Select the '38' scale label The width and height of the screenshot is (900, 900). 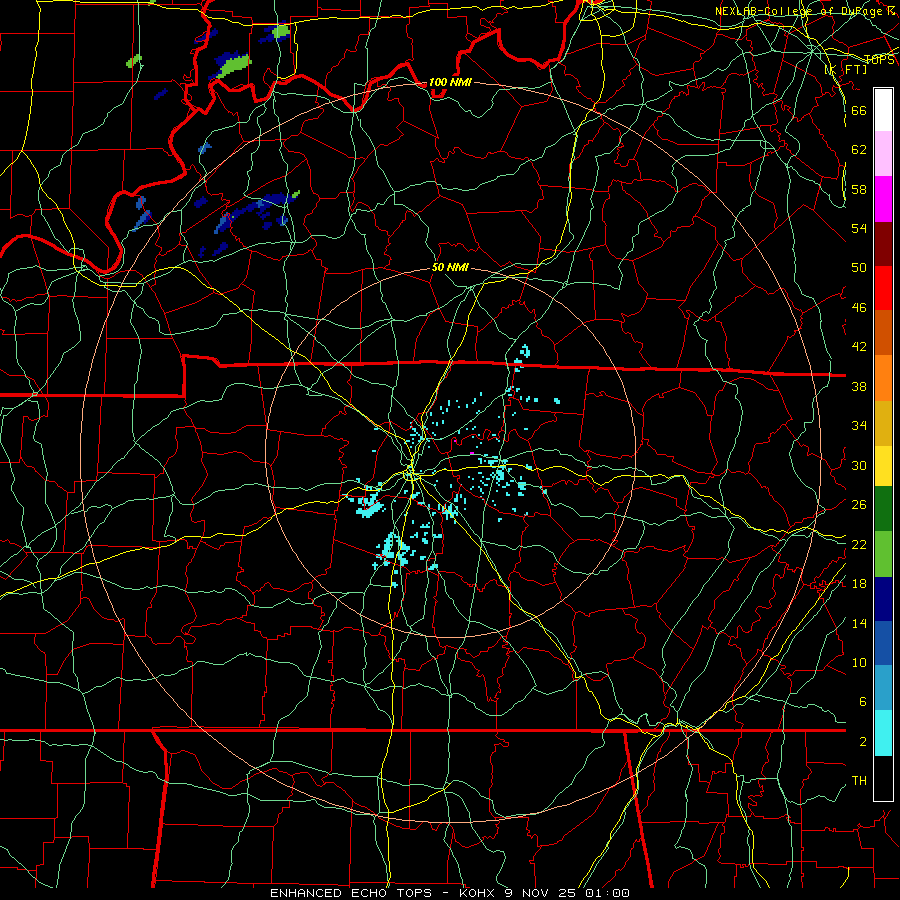859,387
